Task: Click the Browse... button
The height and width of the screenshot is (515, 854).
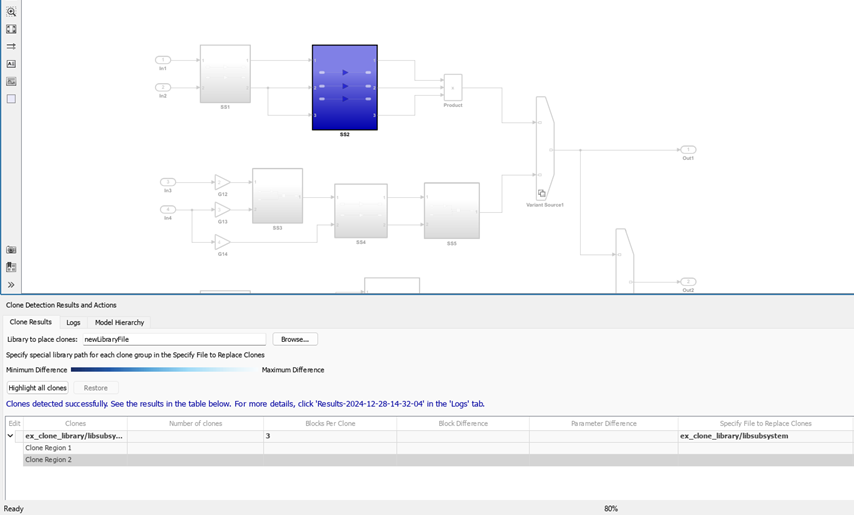Action: pyautogui.click(x=294, y=339)
